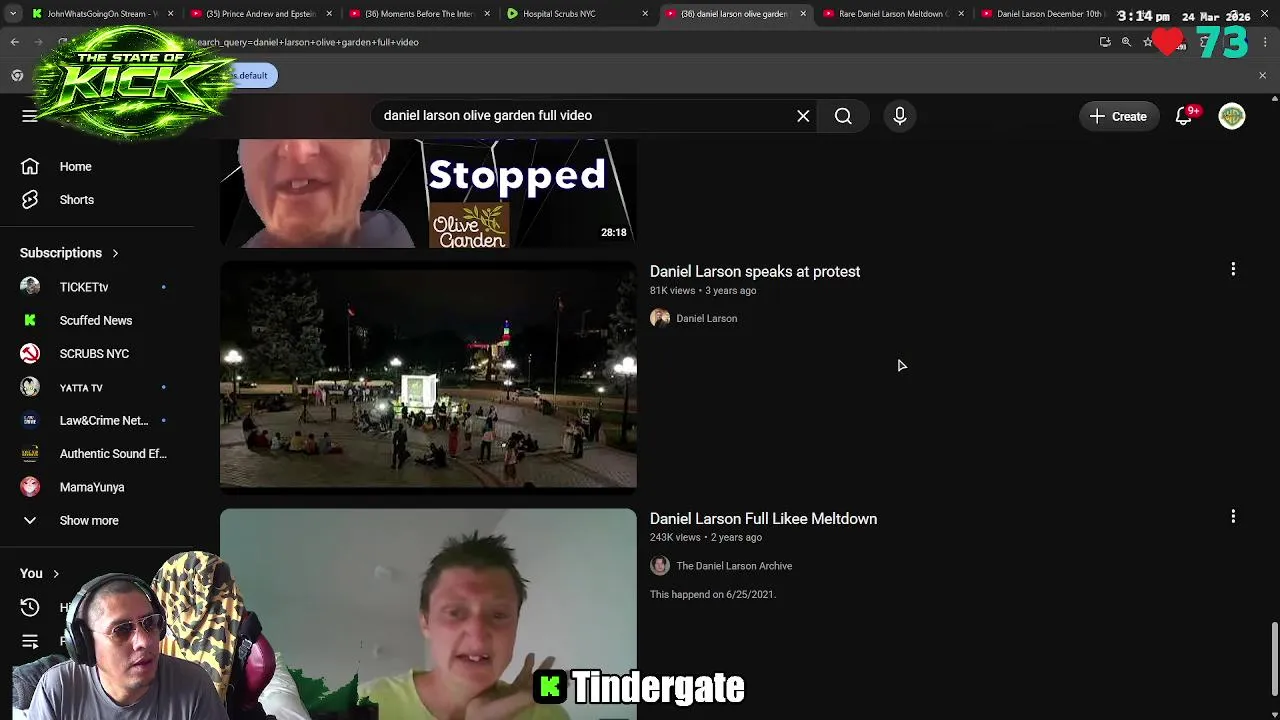Open the MamaYunya channel avatar
Viewport: 1280px width, 720px height.
(x=30, y=487)
